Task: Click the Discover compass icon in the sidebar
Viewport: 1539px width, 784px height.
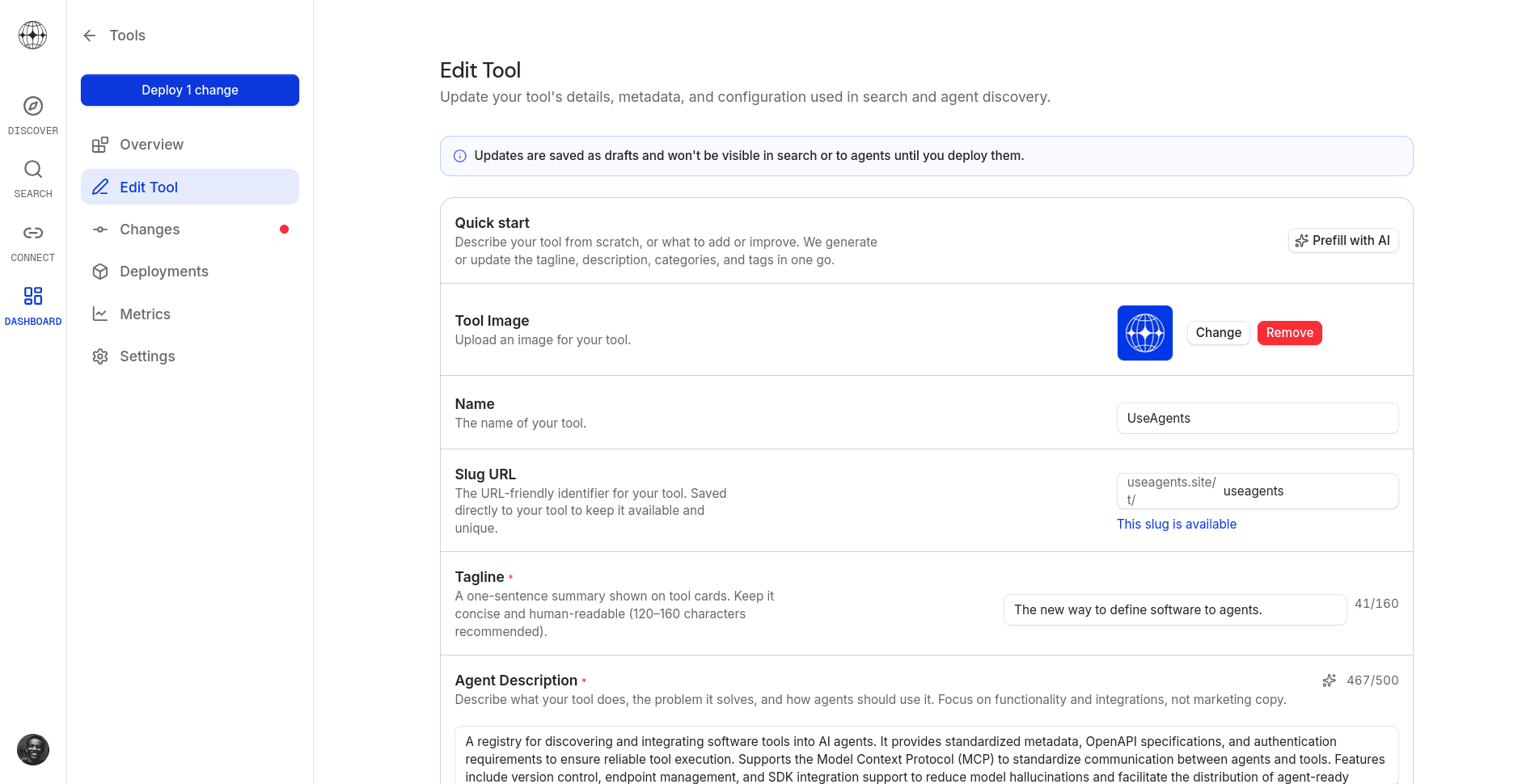Action: pos(32,106)
